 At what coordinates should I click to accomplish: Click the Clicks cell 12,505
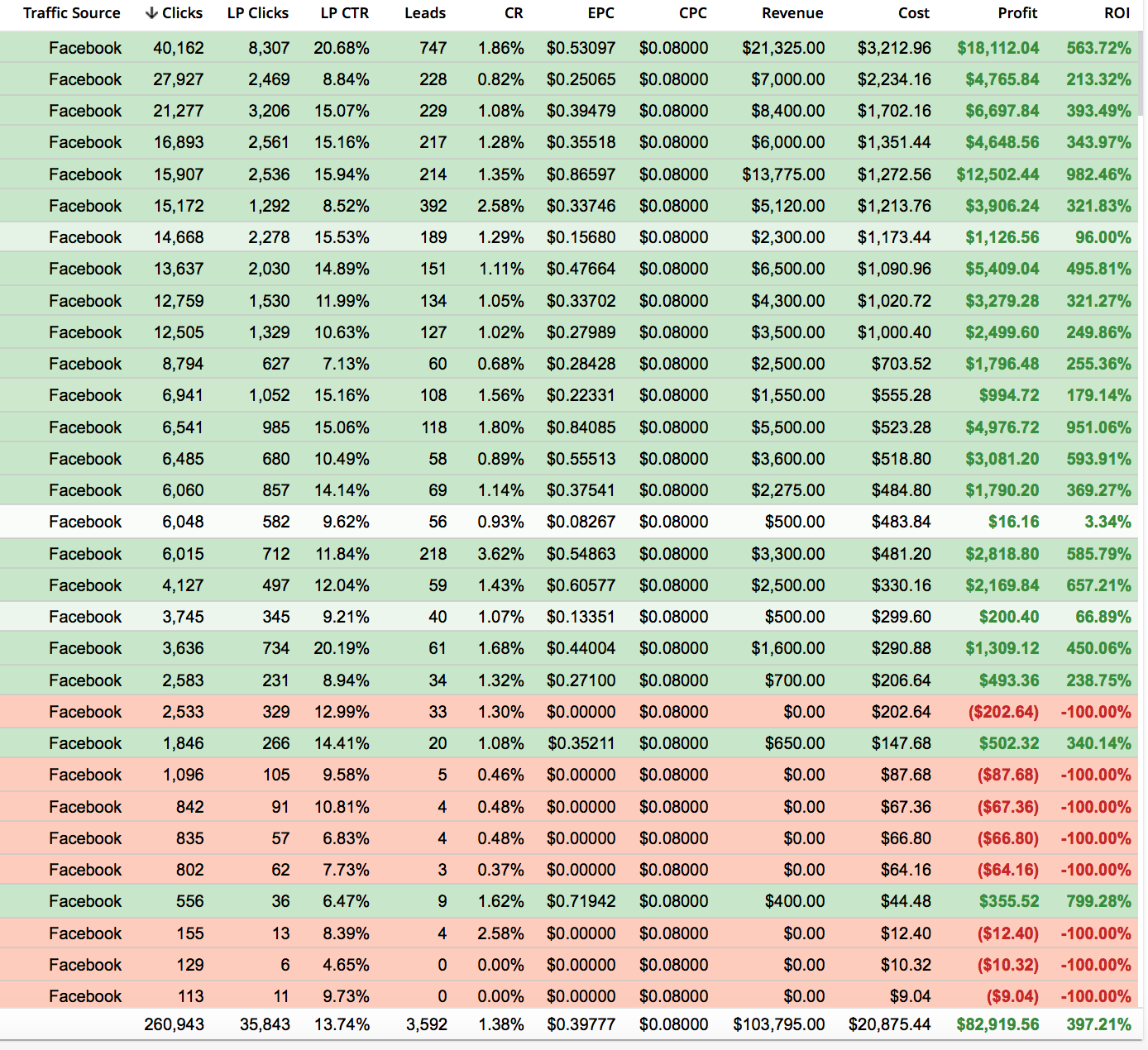(179, 332)
